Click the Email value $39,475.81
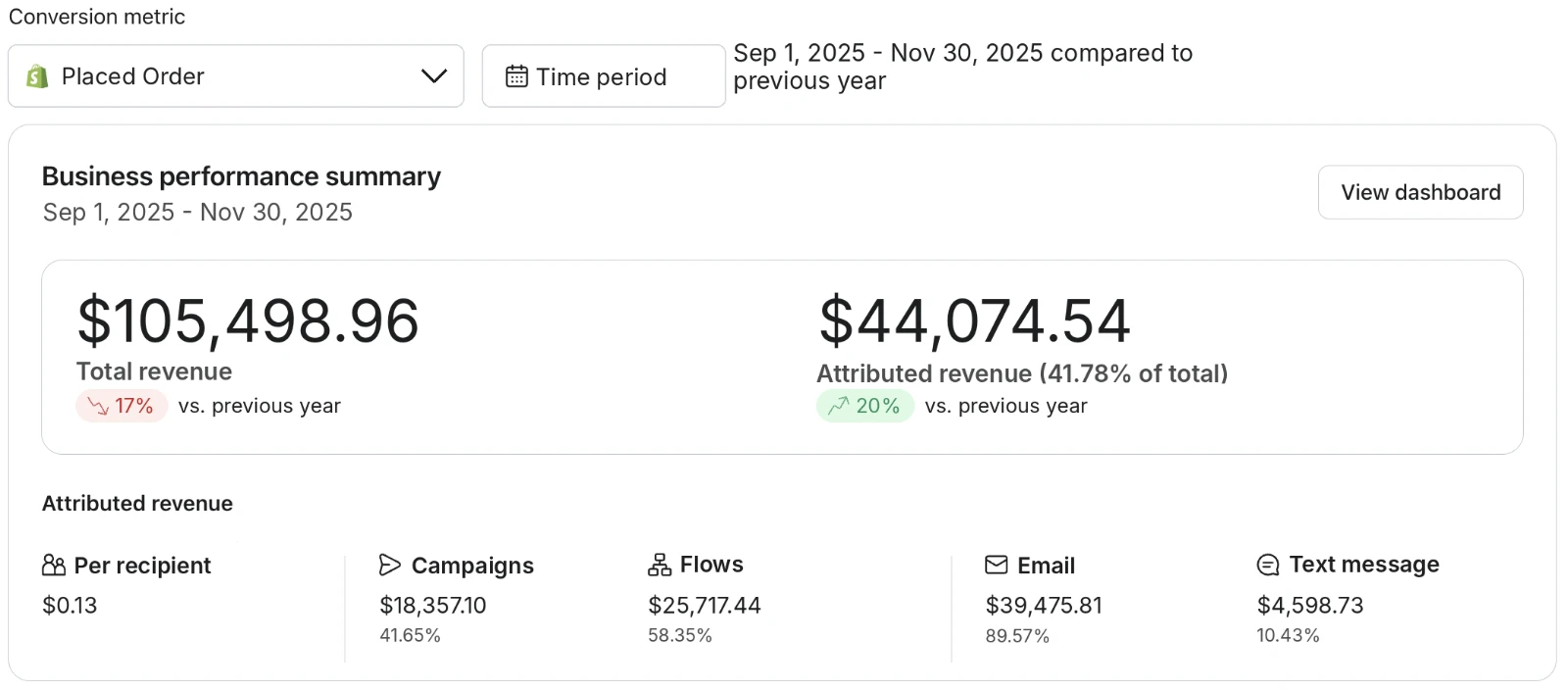The image size is (1568, 691). click(x=1044, y=606)
